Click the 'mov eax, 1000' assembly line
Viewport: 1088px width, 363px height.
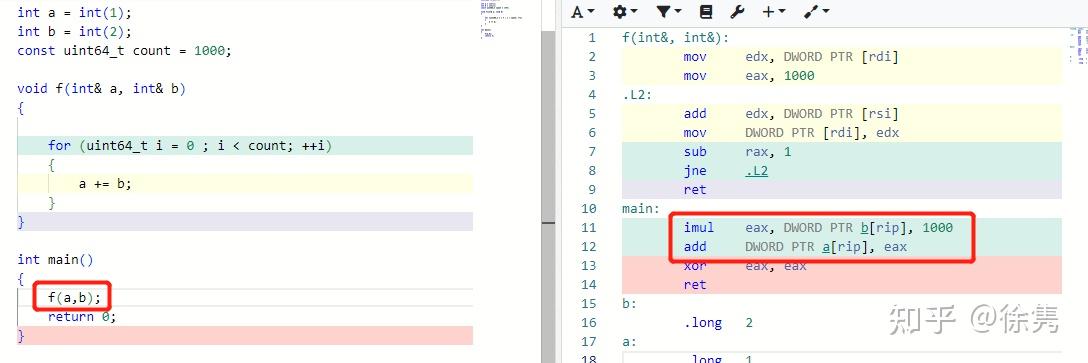point(748,76)
